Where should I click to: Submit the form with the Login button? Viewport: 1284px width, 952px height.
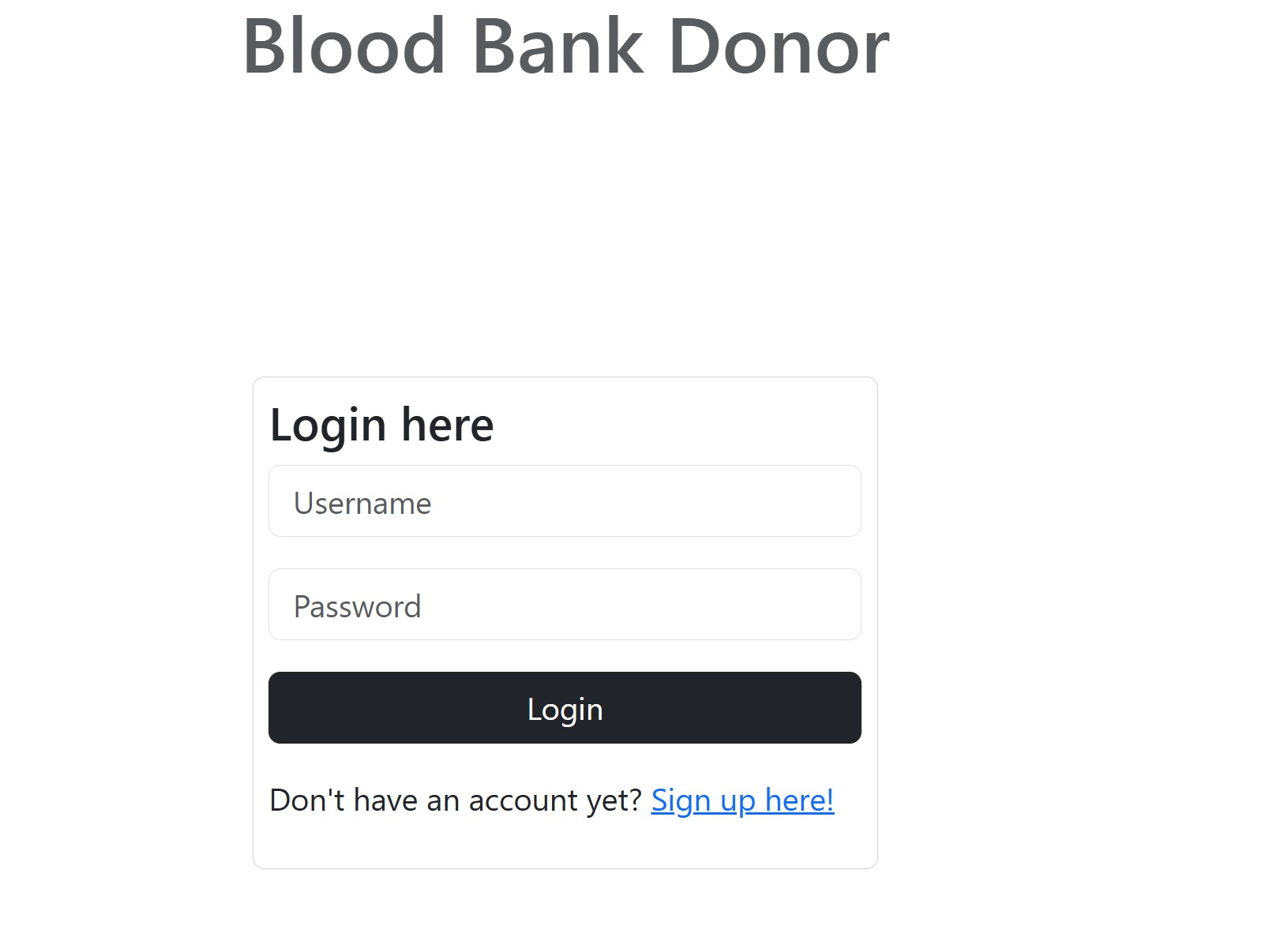tap(565, 707)
